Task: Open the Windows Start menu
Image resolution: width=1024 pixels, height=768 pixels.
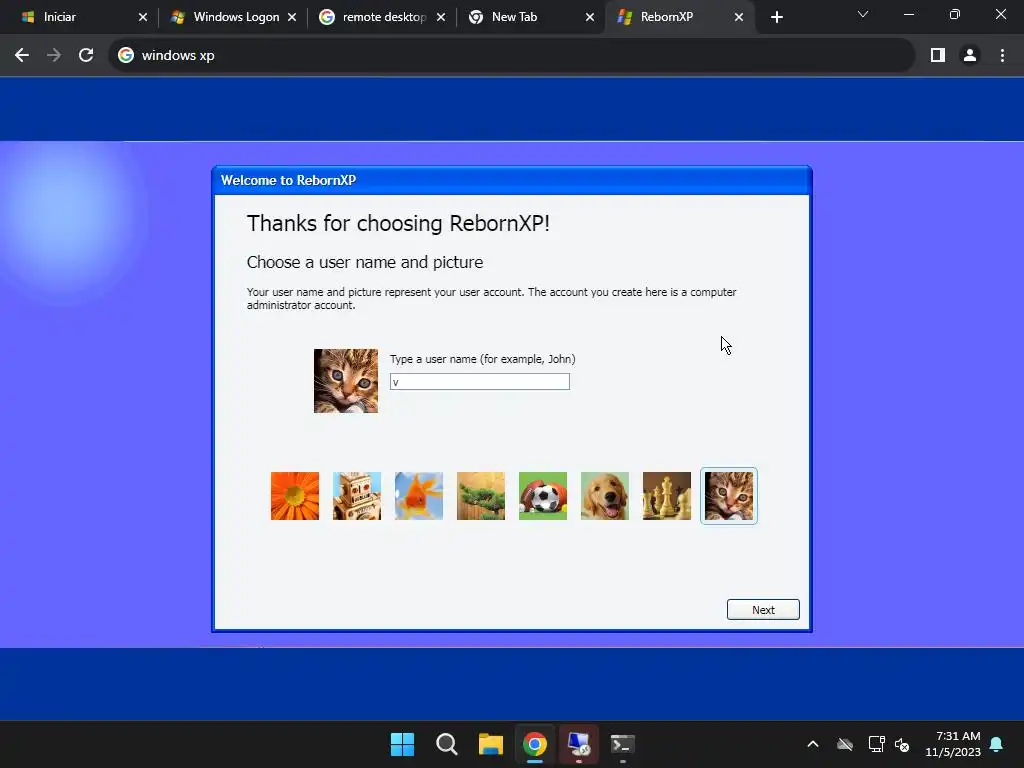Action: 402,744
